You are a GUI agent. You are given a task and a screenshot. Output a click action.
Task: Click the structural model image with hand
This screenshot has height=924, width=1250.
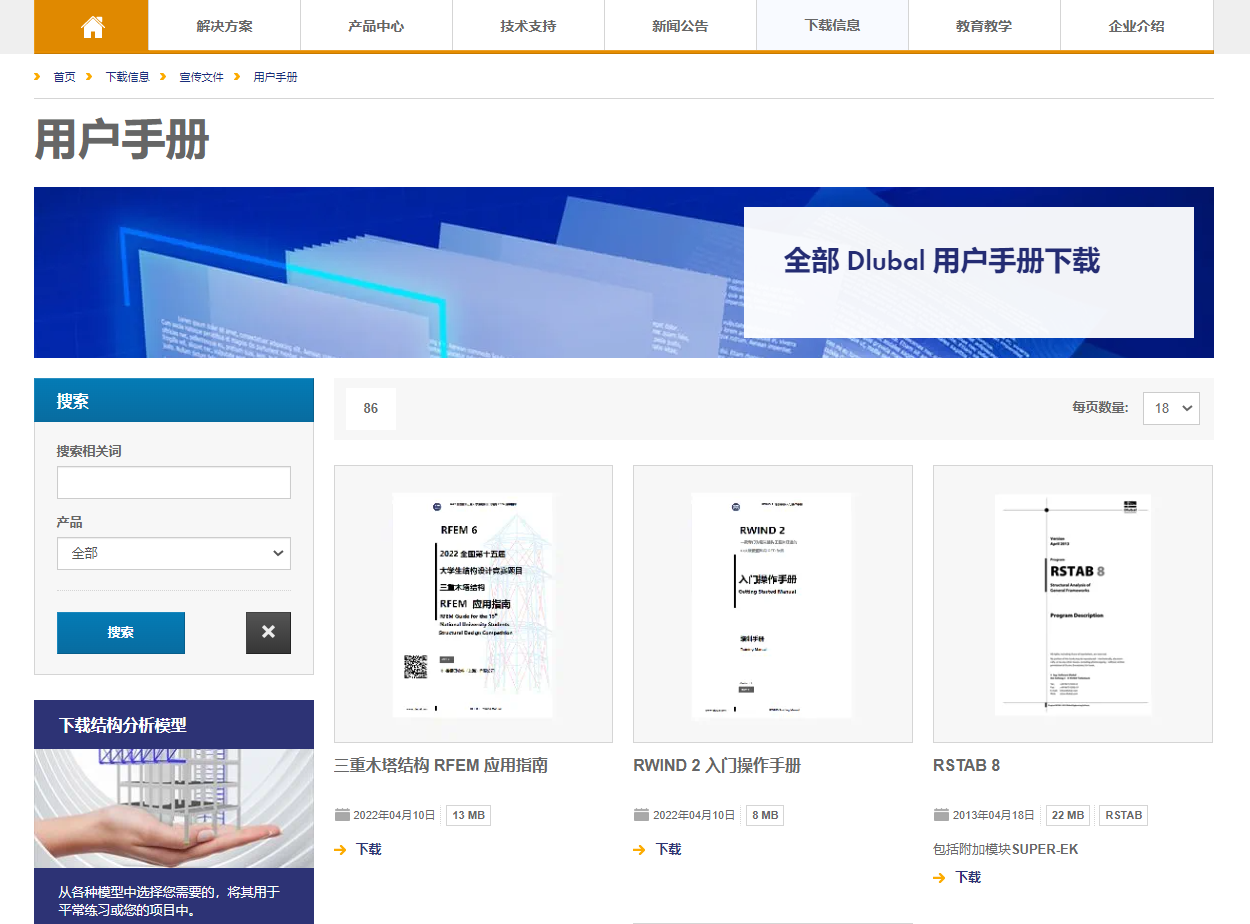click(x=174, y=808)
